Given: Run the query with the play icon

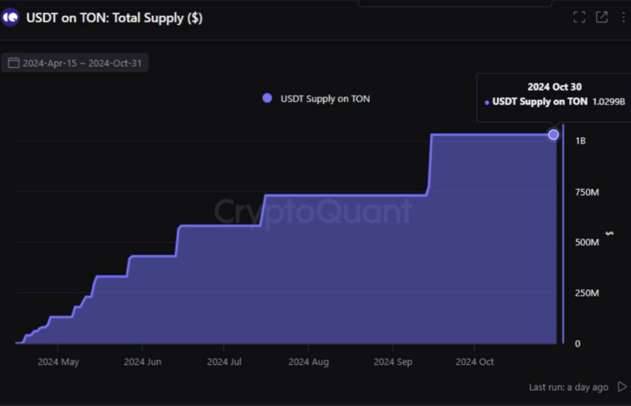Looking at the screenshot, I should 622,387.
